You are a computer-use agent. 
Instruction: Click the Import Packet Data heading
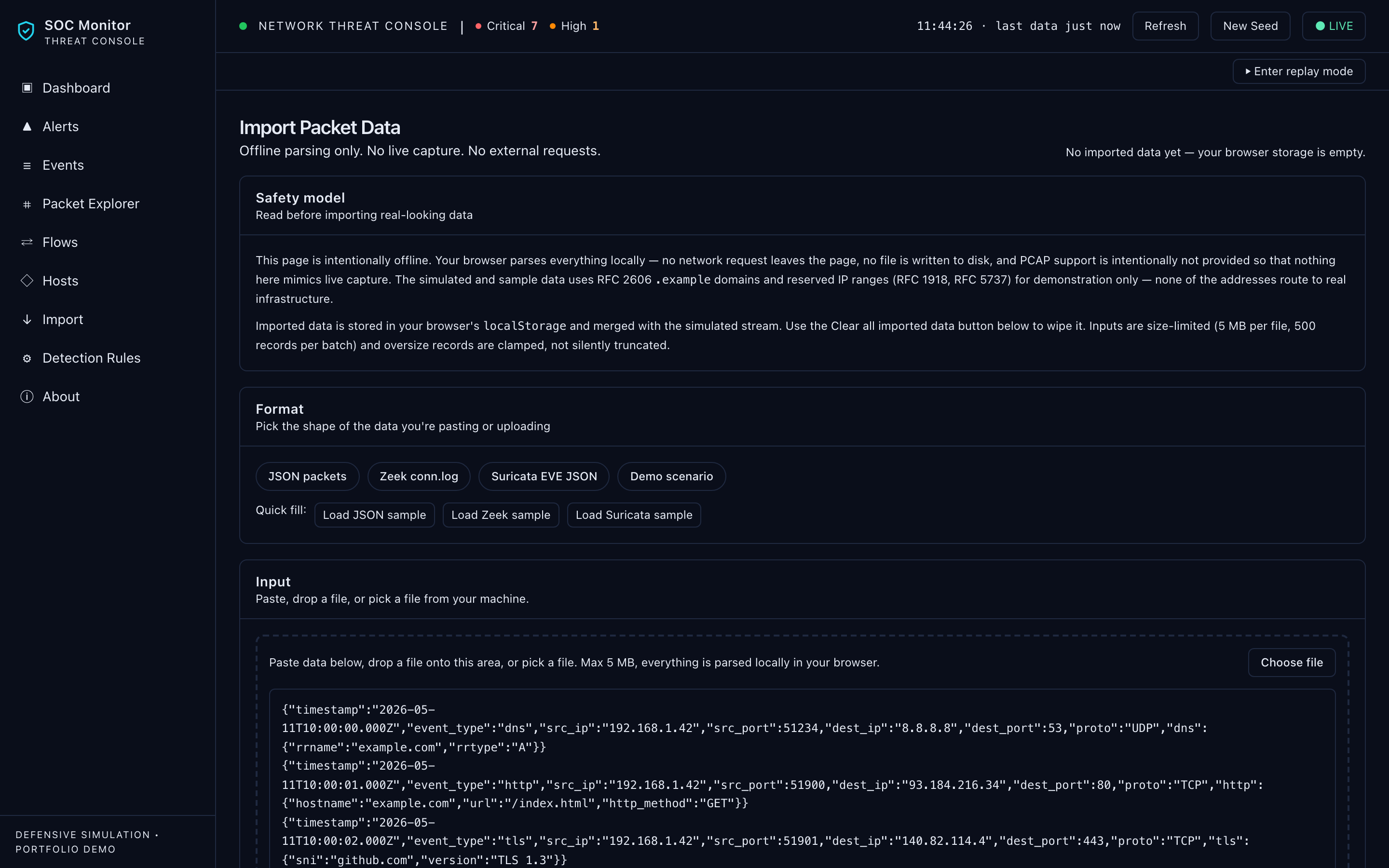[320, 127]
